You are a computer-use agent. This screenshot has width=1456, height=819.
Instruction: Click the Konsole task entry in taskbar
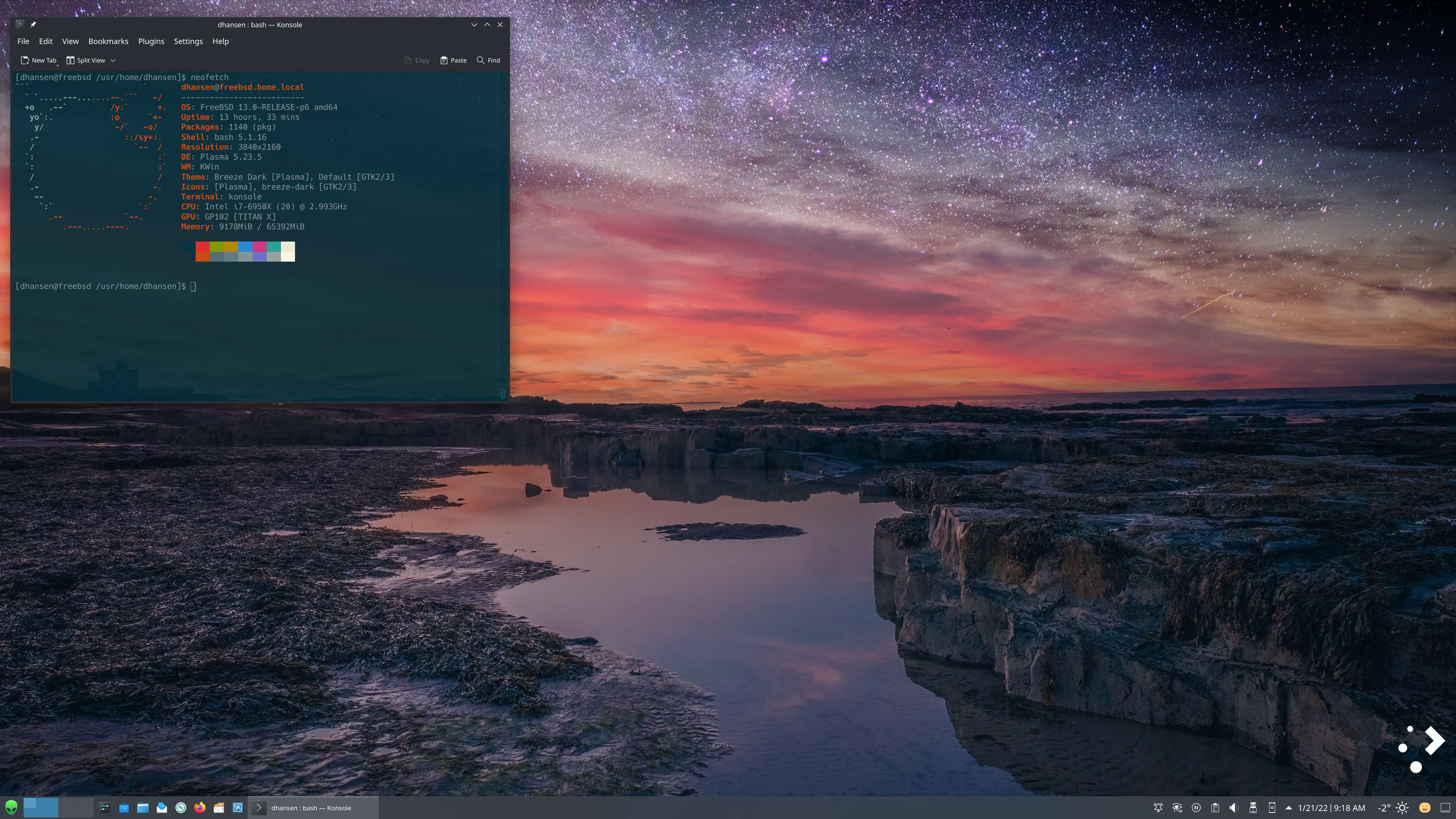313,808
